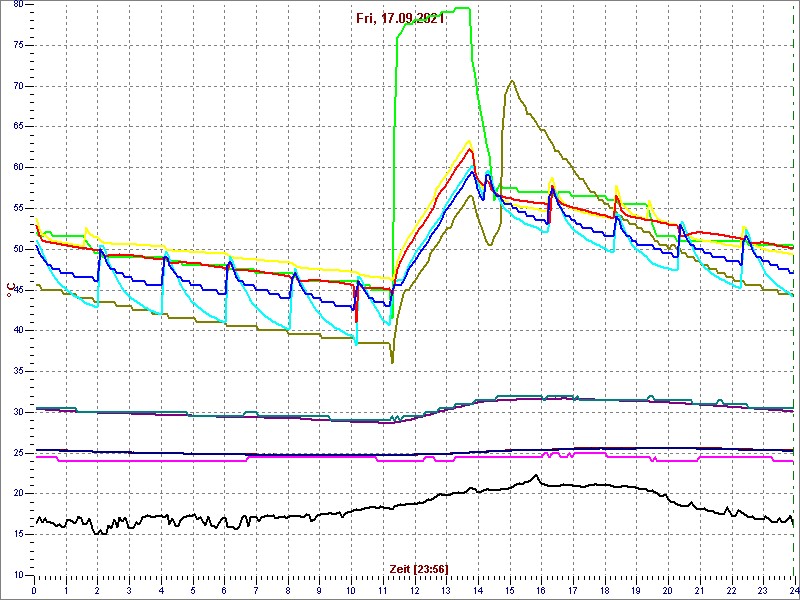Viewport: 800px width, 600px height.
Task: Click hour 3 on the time axis
Action: (130, 590)
